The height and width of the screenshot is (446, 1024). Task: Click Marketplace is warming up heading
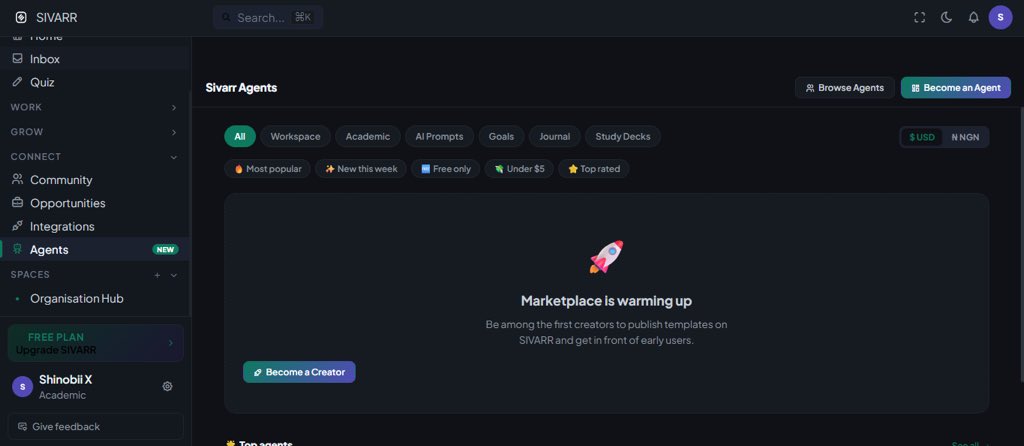click(x=606, y=301)
